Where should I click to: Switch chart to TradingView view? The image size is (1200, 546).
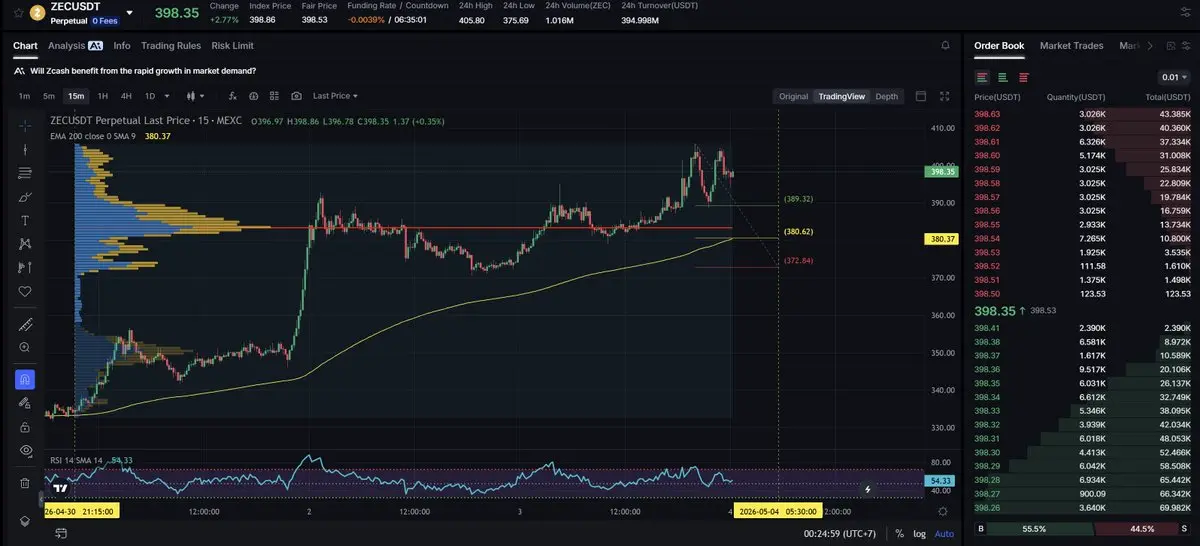pyautogui.click(x=841, y=96)
